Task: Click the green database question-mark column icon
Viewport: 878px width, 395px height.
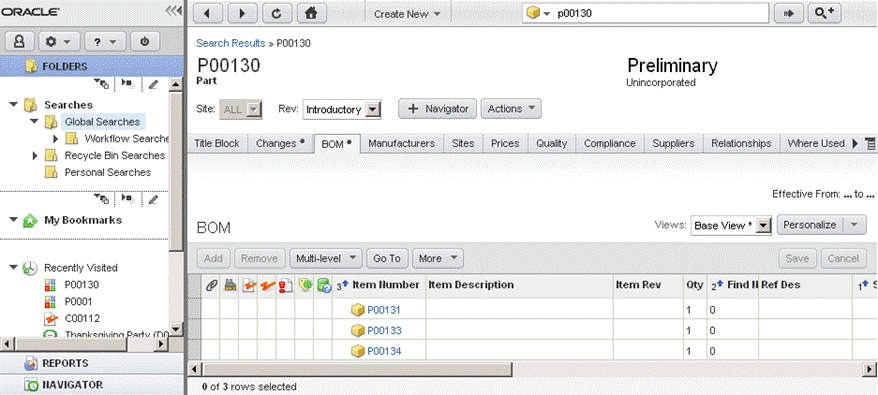Action: coord(324,285)
